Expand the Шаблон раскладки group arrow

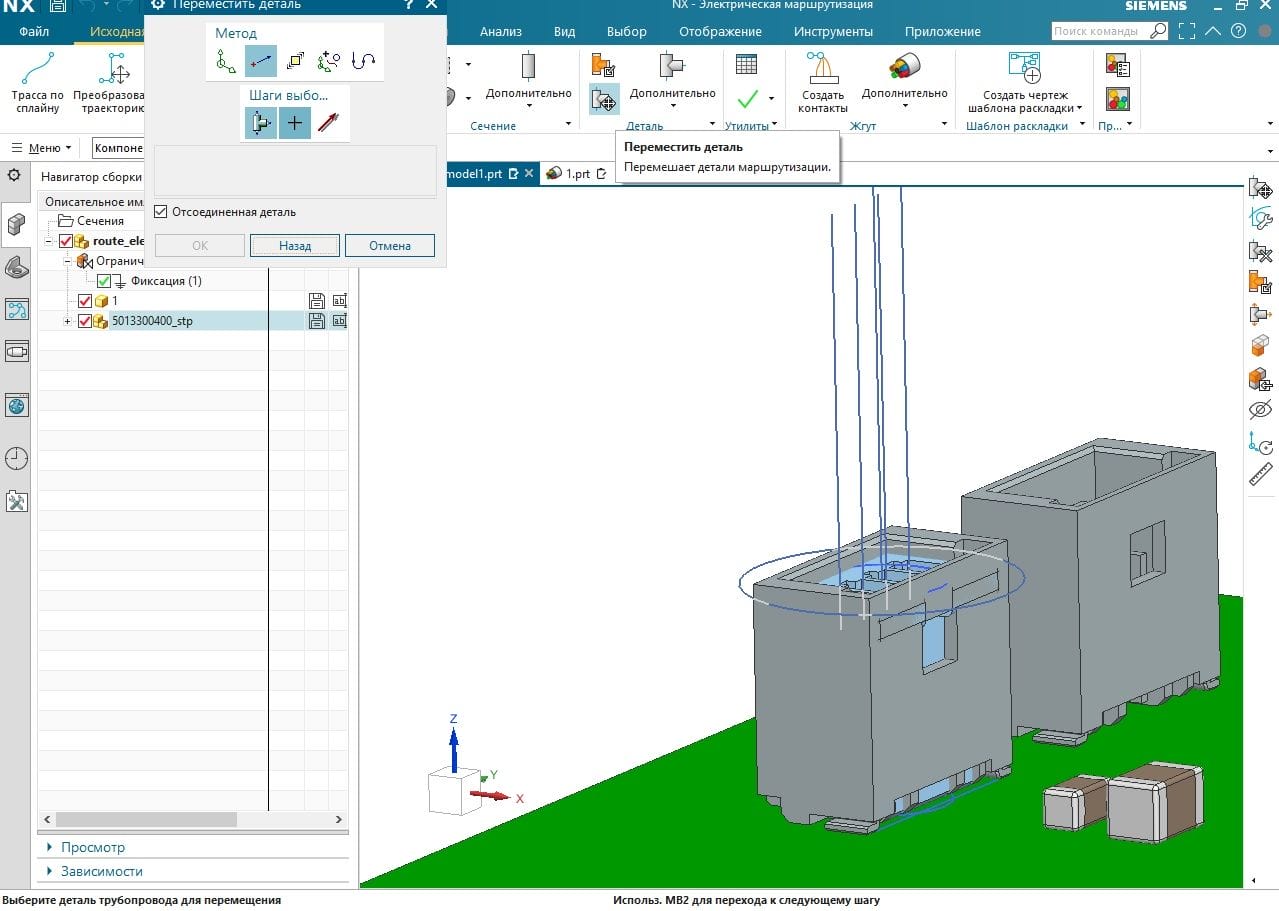tap(1084, 125)
